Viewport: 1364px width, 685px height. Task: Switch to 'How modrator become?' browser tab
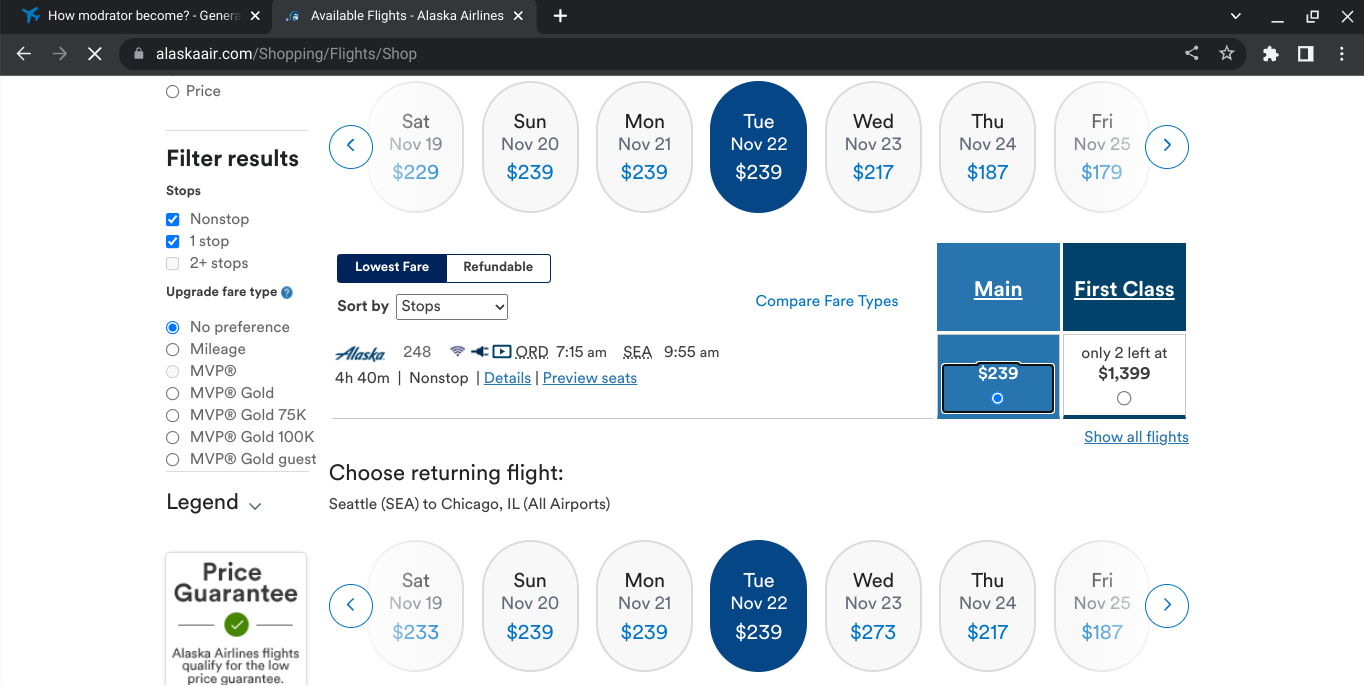point(140,16)
